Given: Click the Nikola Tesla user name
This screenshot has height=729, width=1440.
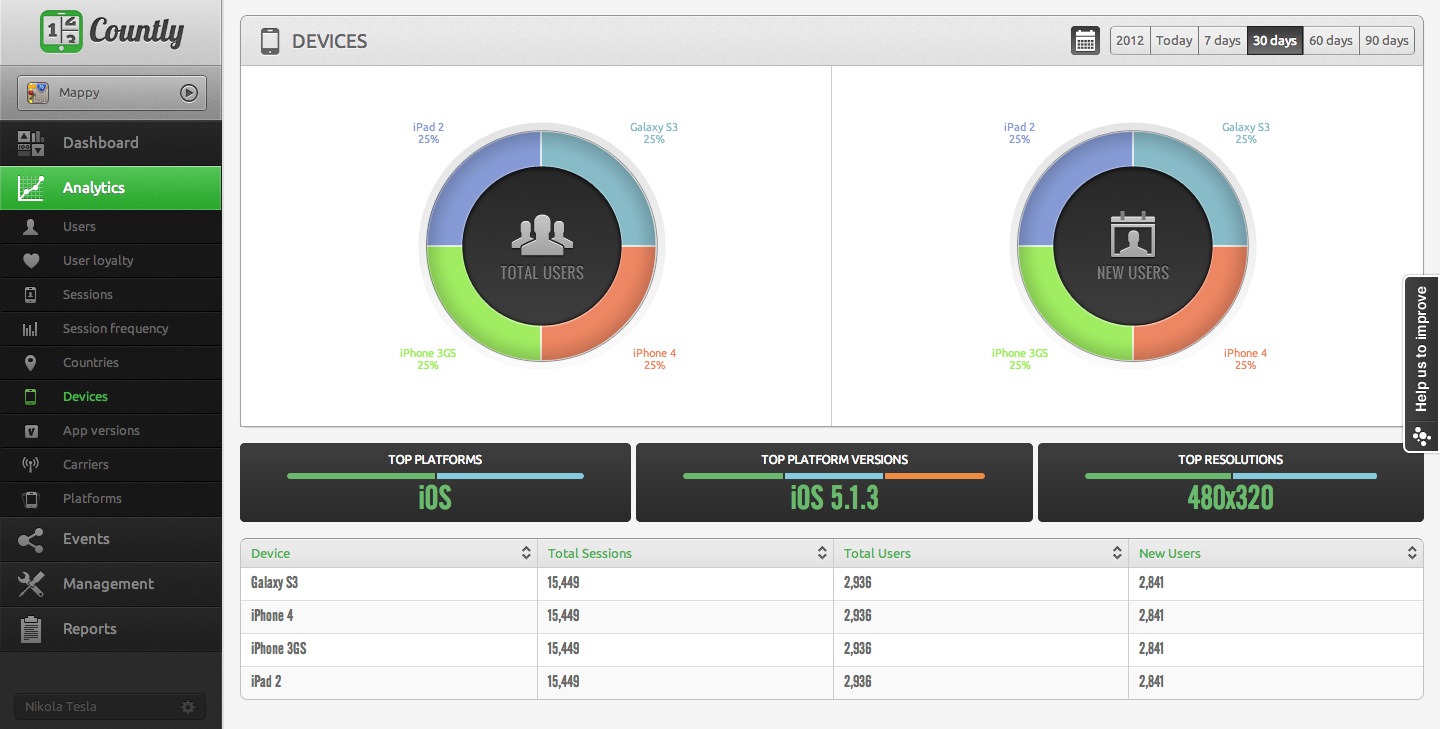Looking at the screenshot, I should pos(61,707).
